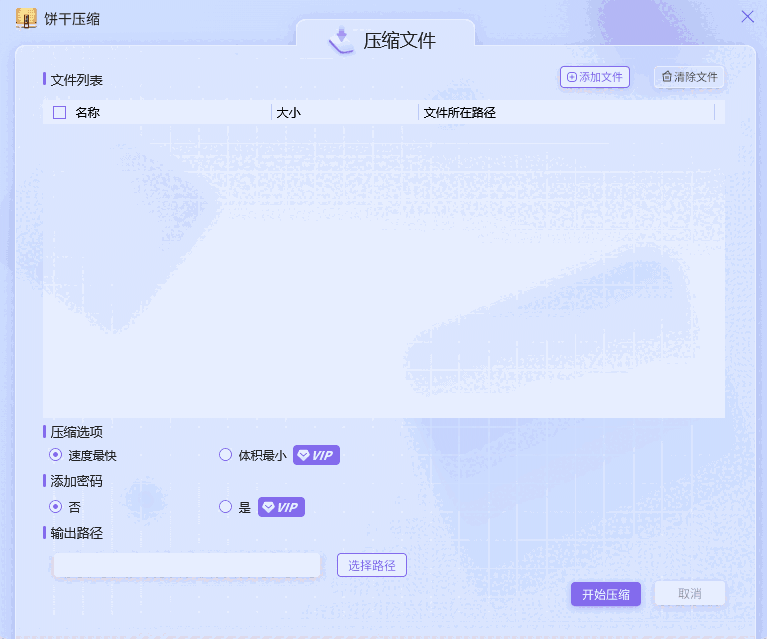Image resolution: width=767 pixels, height=639 pixels.
Task: Start compression with 开始压缩
Action: point(606,594)
